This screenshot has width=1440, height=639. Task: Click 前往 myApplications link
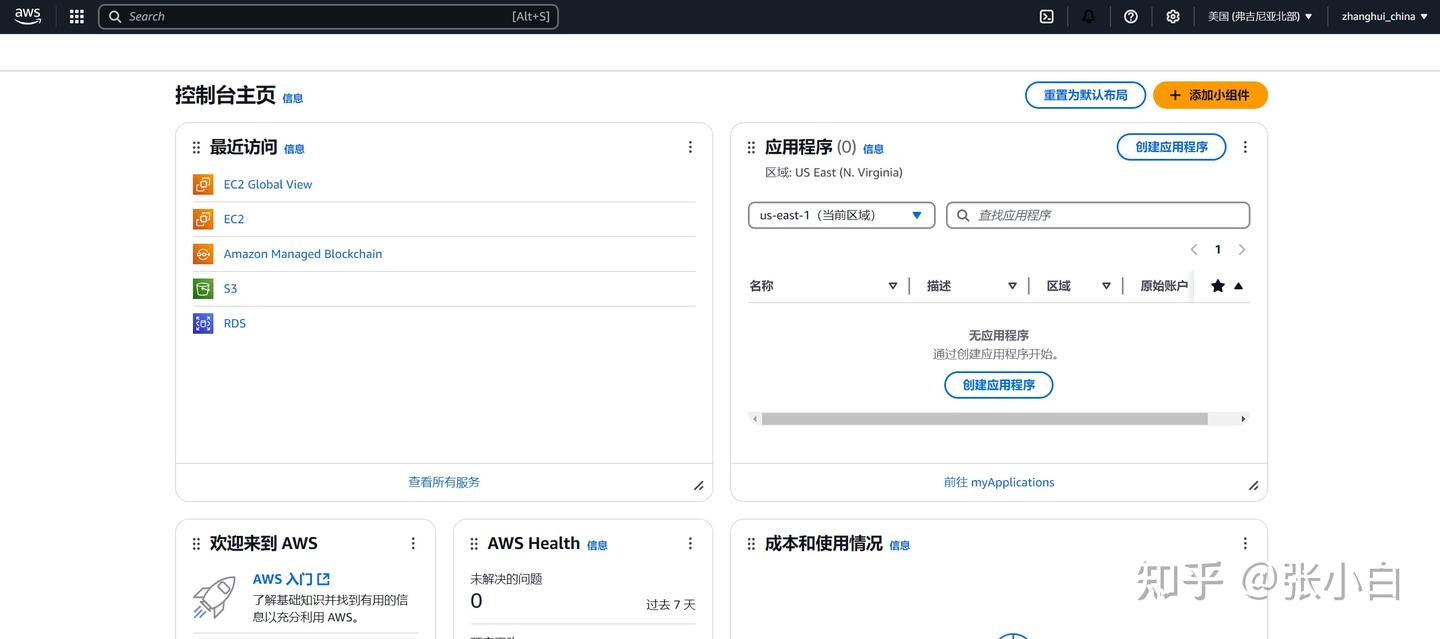pos(999,482)
